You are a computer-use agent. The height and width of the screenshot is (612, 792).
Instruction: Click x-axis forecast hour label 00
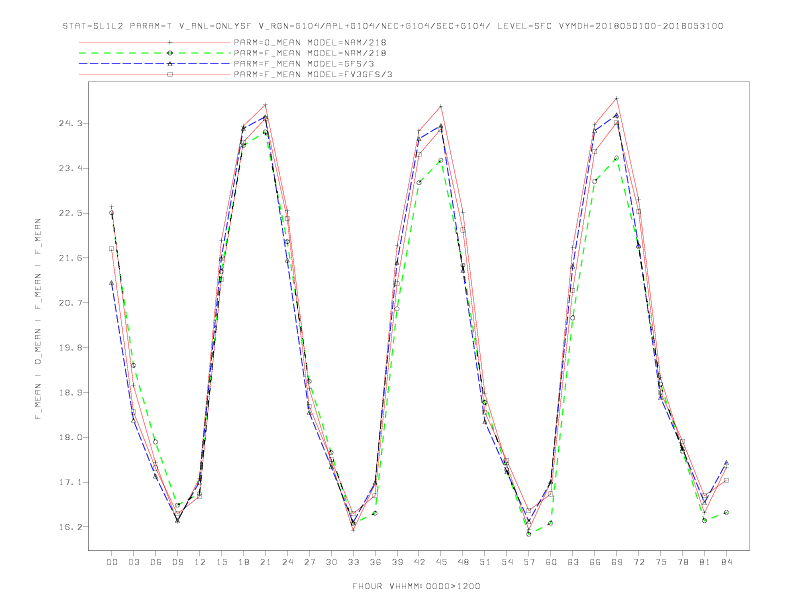(112, 562)
